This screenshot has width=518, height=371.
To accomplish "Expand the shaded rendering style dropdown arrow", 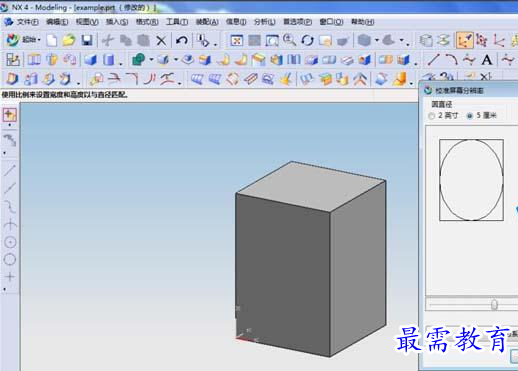I will pos(377,41).
